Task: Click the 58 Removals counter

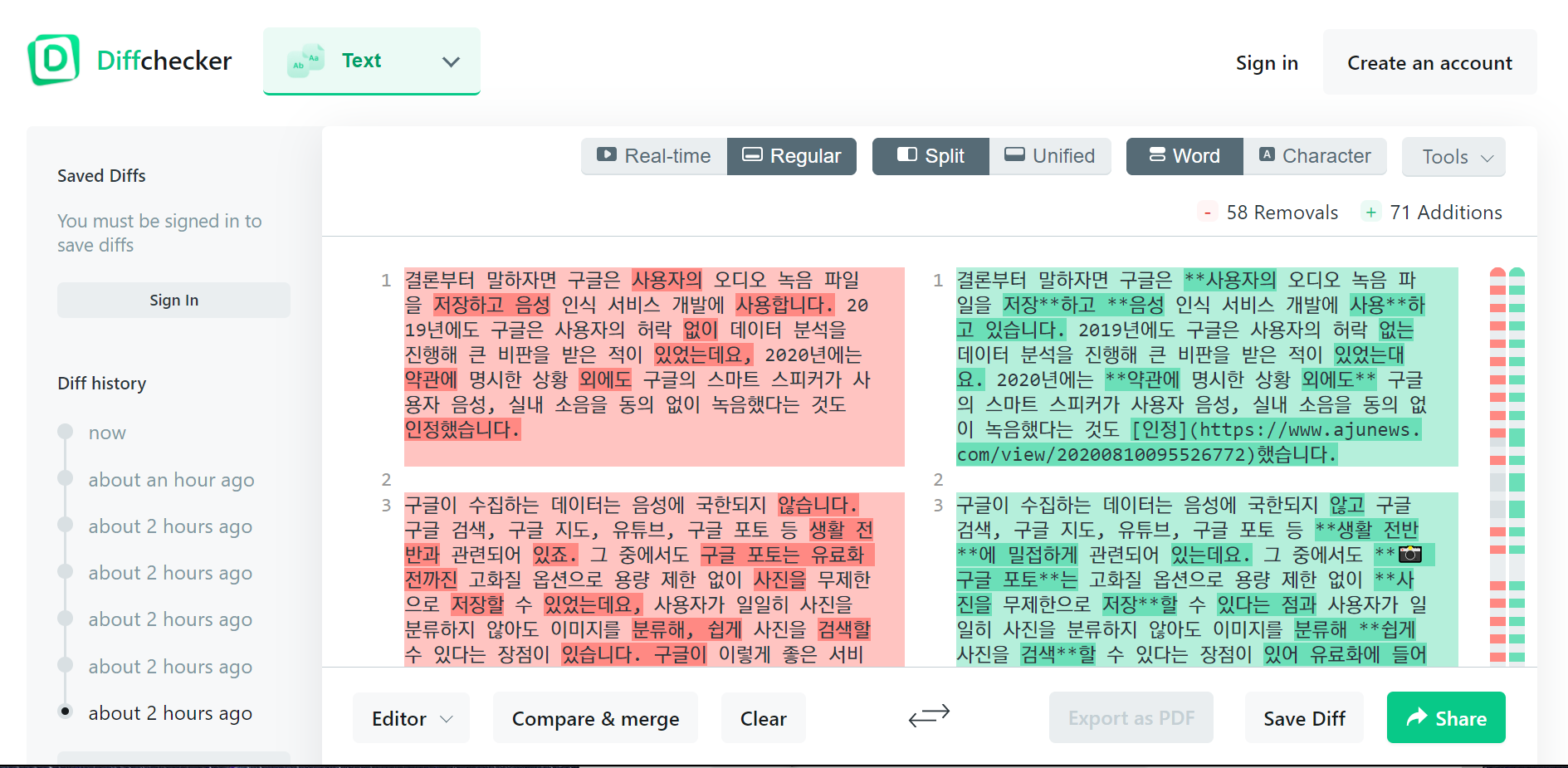Action: point(1282,213)
